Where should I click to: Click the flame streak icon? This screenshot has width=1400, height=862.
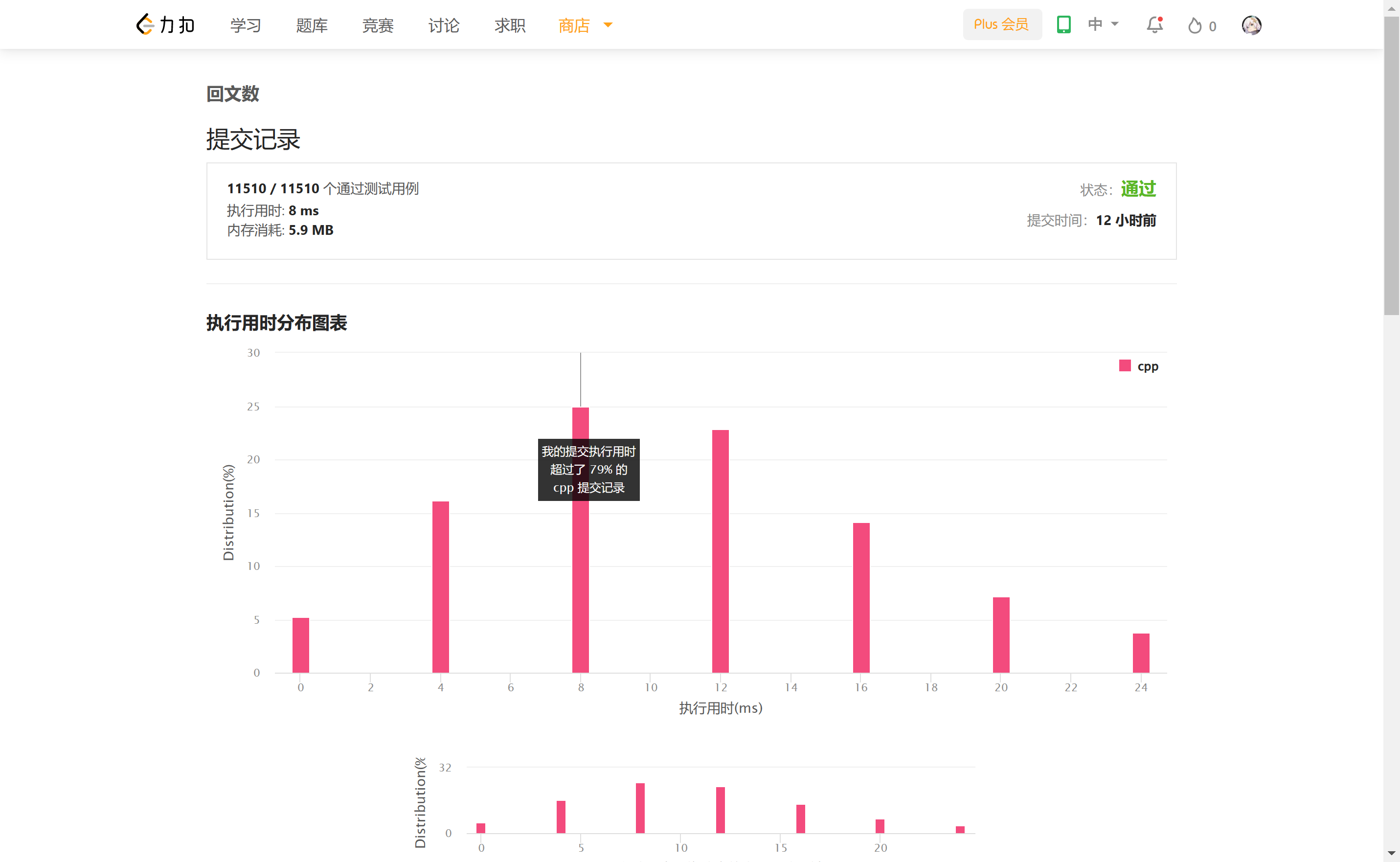[x=1195, y=25]
